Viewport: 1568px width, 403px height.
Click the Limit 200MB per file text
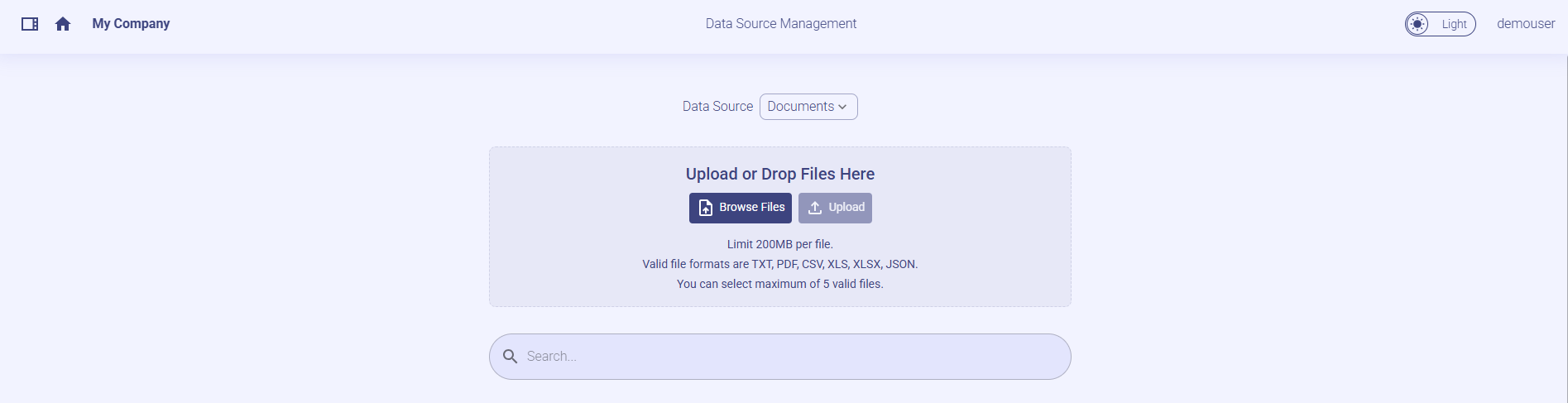click(779, 244)
